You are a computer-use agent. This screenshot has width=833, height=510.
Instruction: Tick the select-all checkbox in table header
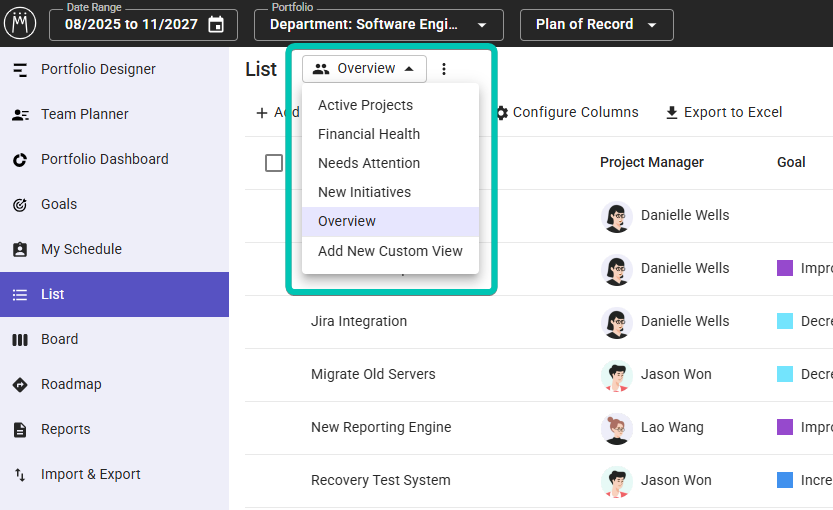pos(274,163)
